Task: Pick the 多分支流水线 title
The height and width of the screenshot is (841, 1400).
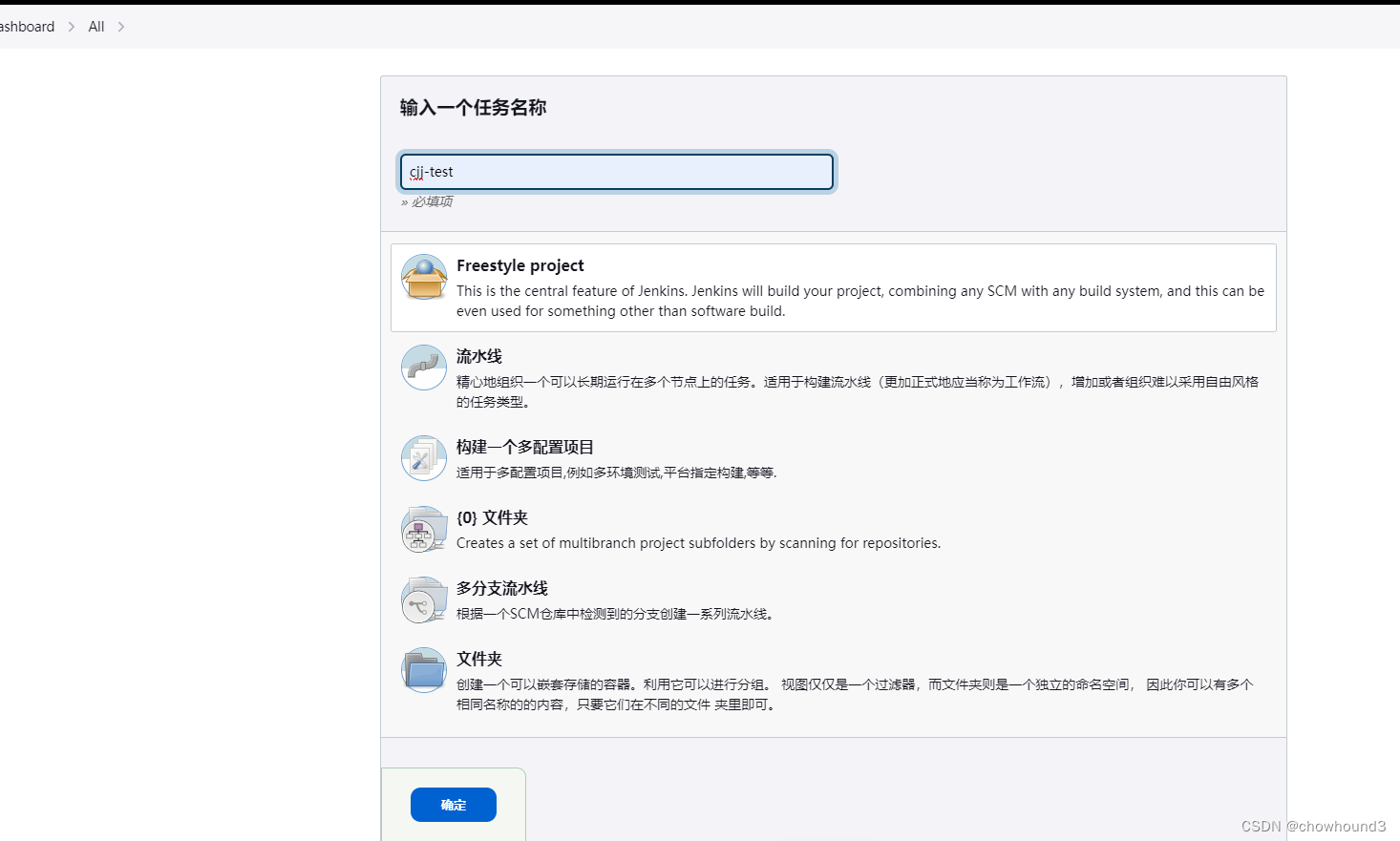Action: tap(502, 588)
